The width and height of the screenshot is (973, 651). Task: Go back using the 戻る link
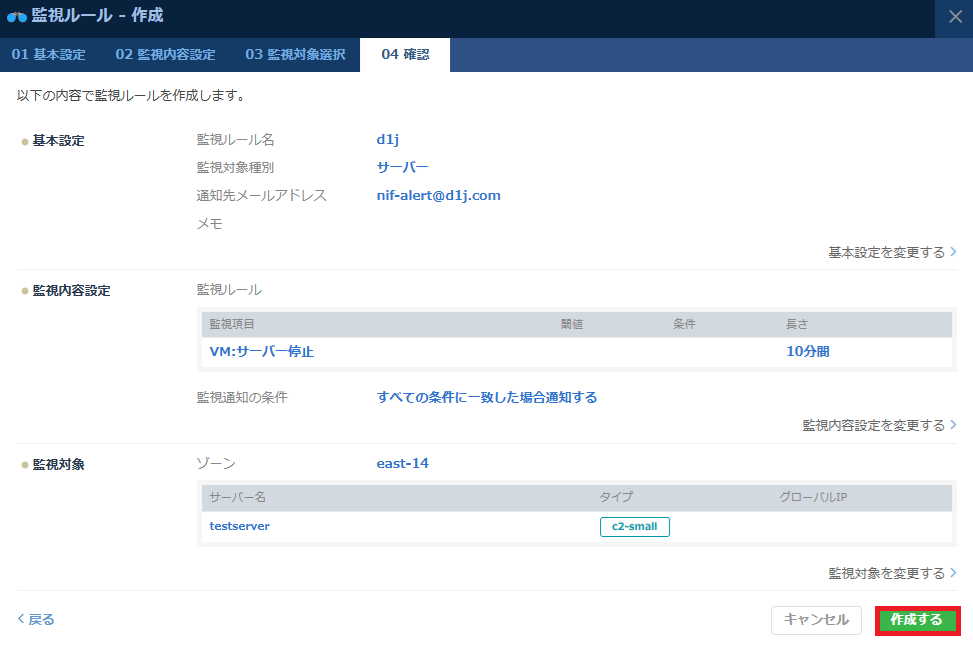point(37,619)
